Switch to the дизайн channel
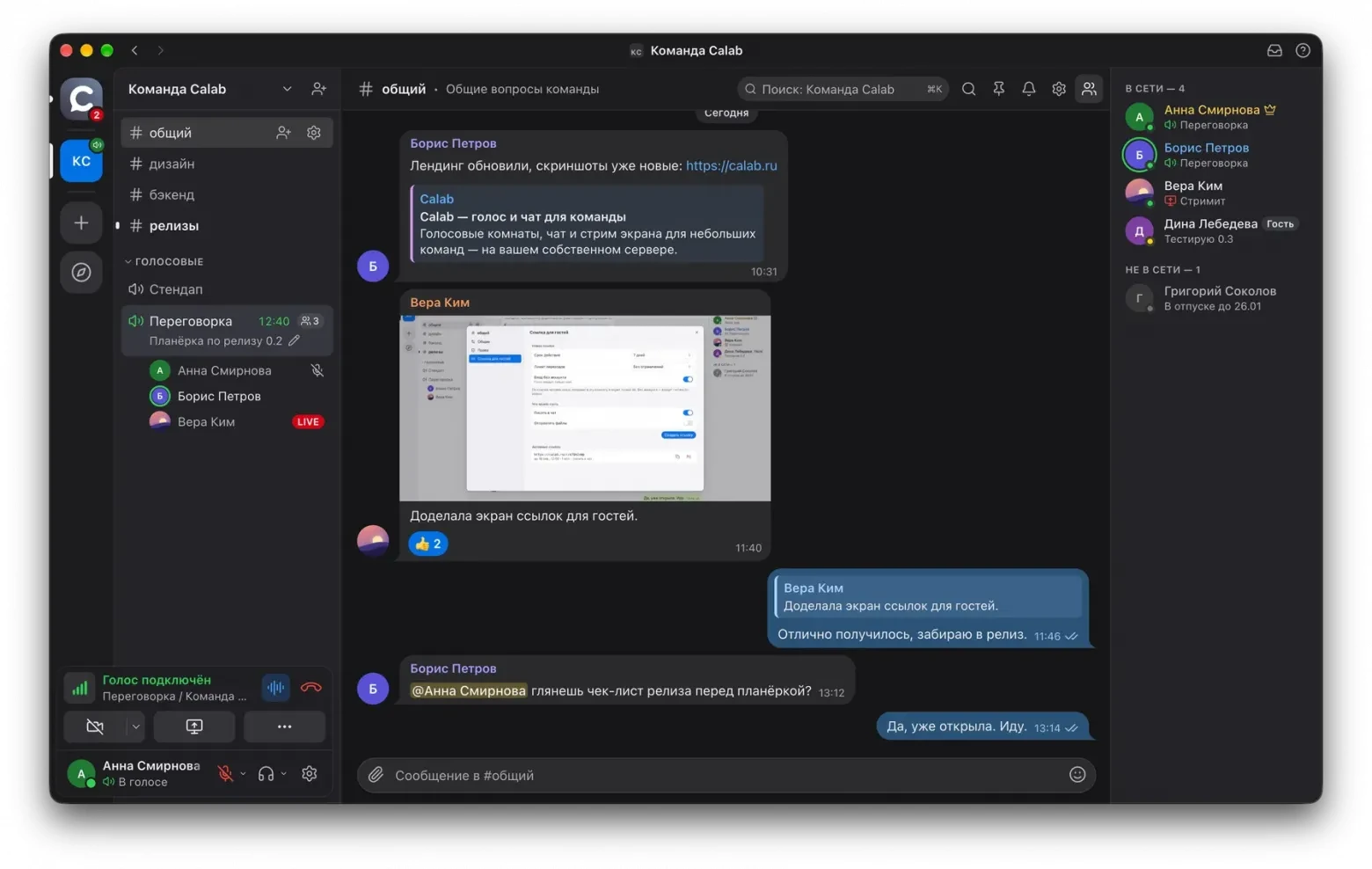This screenshot has height=869, width=1372. coord(227,164)
